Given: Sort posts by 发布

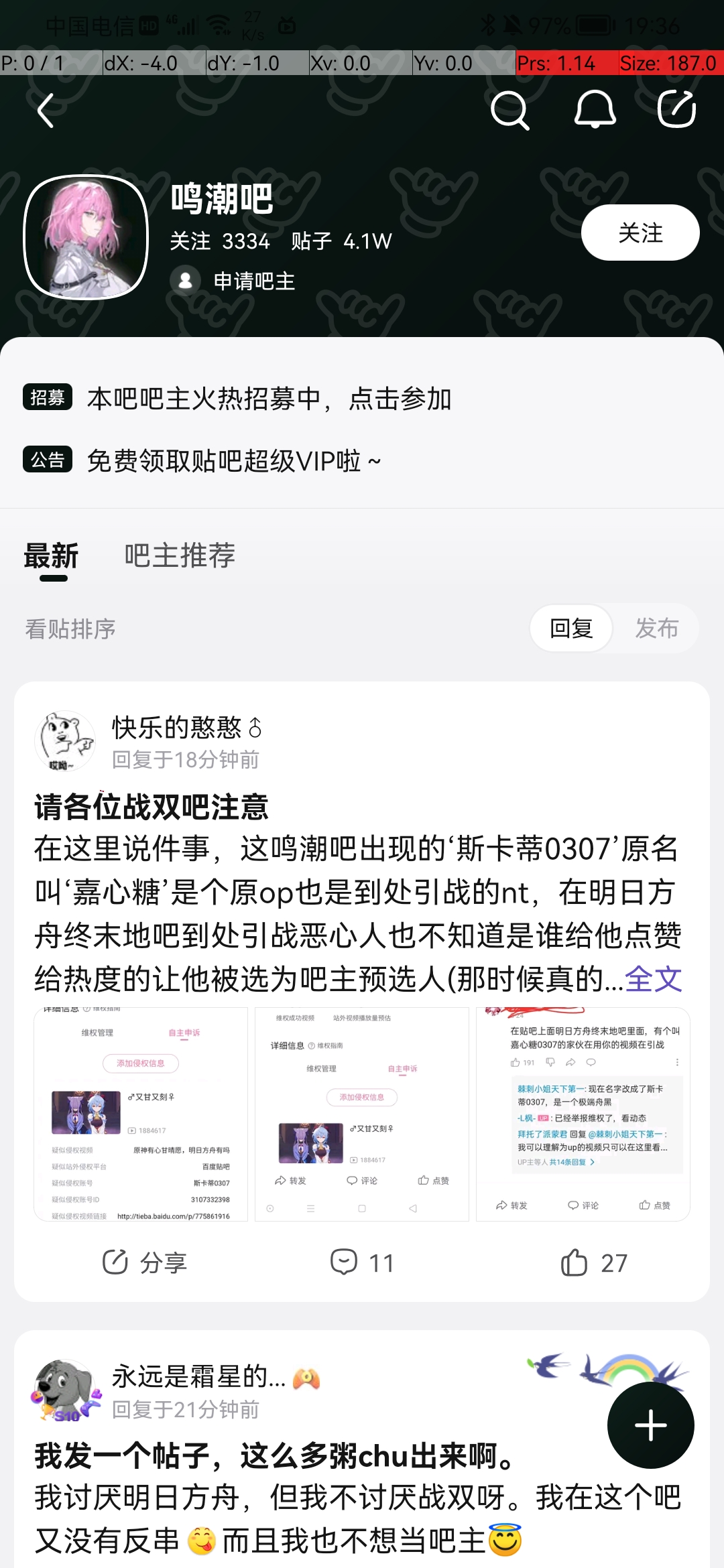Looking at the screenshot, I should [x=657, y=629].
